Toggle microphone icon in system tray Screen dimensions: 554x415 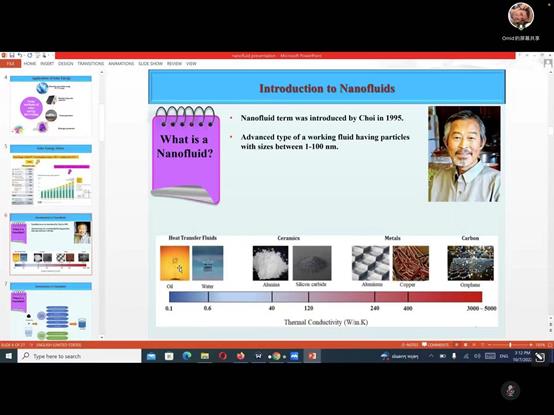click(454, 356)
